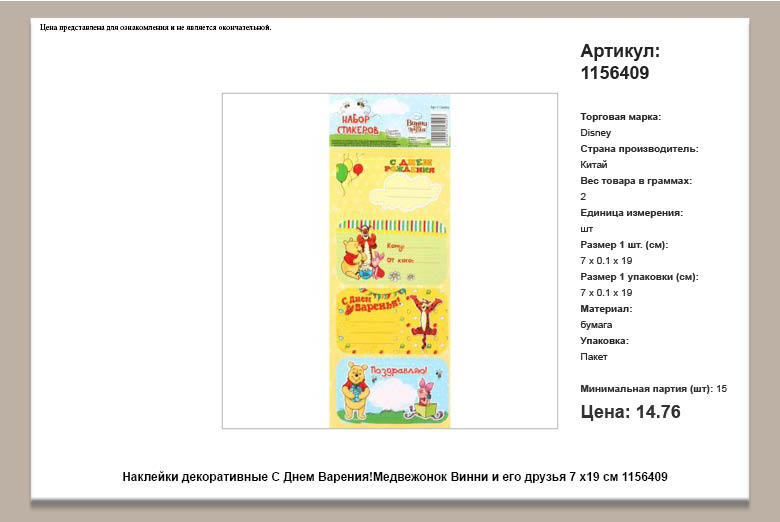The width and height of the screenshot is (780, 522).
Task: Click the sticker set product image
Action: coord(390,261)
